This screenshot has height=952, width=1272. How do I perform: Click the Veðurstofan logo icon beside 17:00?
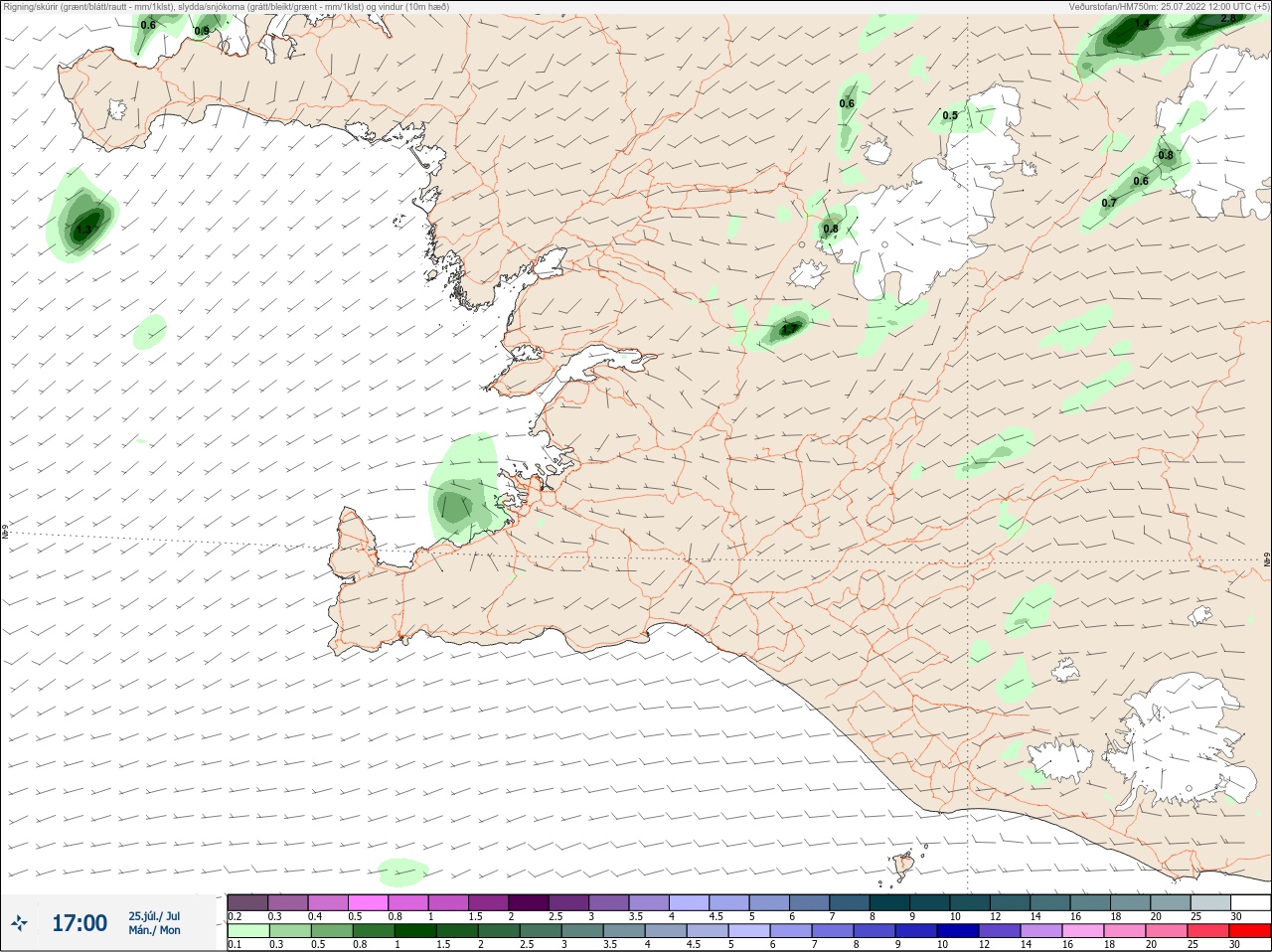(x=19, y=924)
